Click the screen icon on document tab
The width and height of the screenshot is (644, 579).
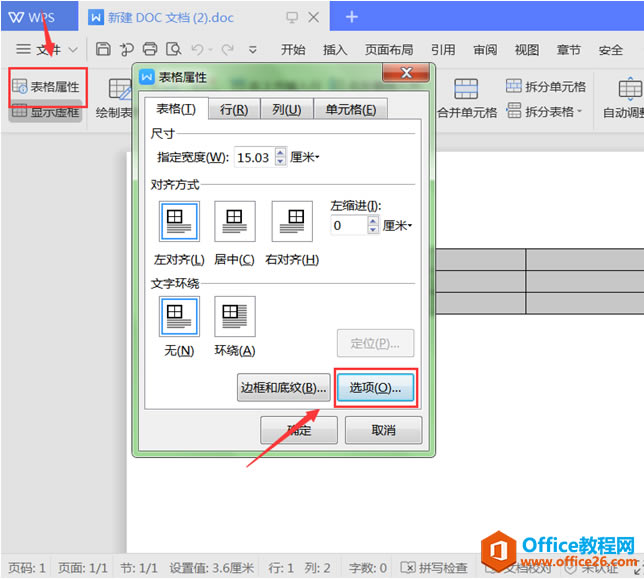coord(292,17)
